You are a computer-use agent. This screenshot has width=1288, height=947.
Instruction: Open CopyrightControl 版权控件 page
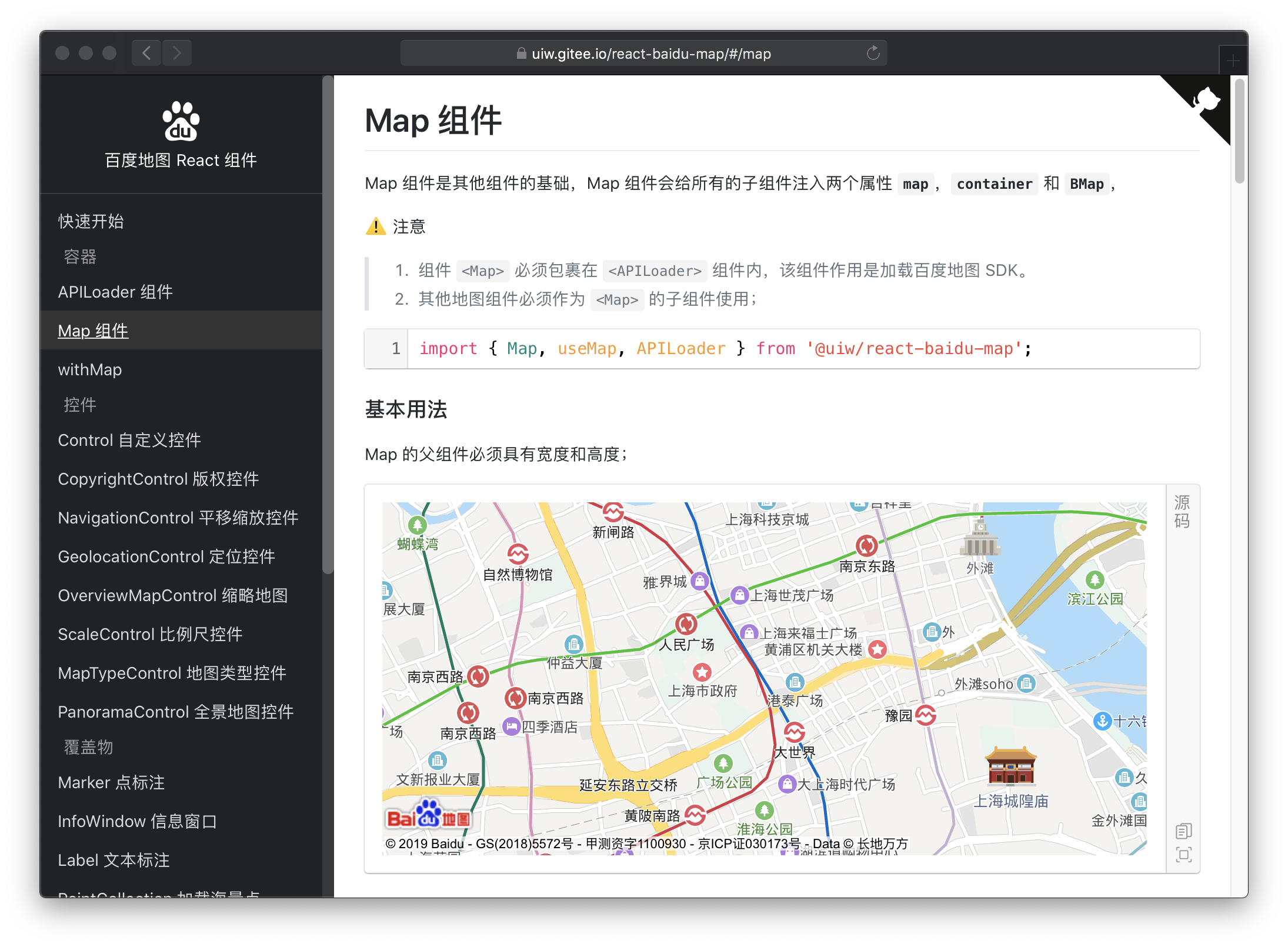point(181,479)
